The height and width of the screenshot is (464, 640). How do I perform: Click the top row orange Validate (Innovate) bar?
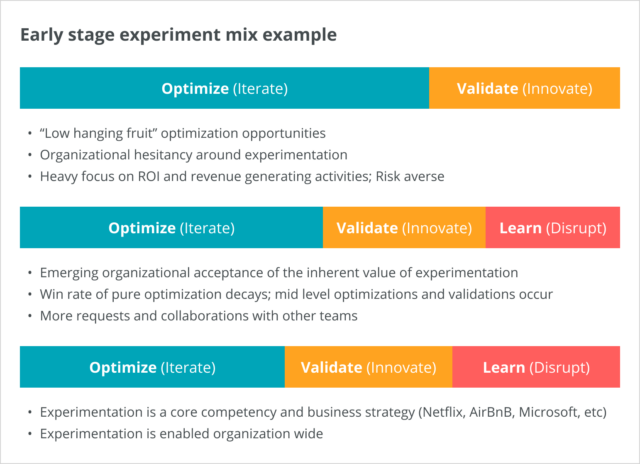pos(524,88)
